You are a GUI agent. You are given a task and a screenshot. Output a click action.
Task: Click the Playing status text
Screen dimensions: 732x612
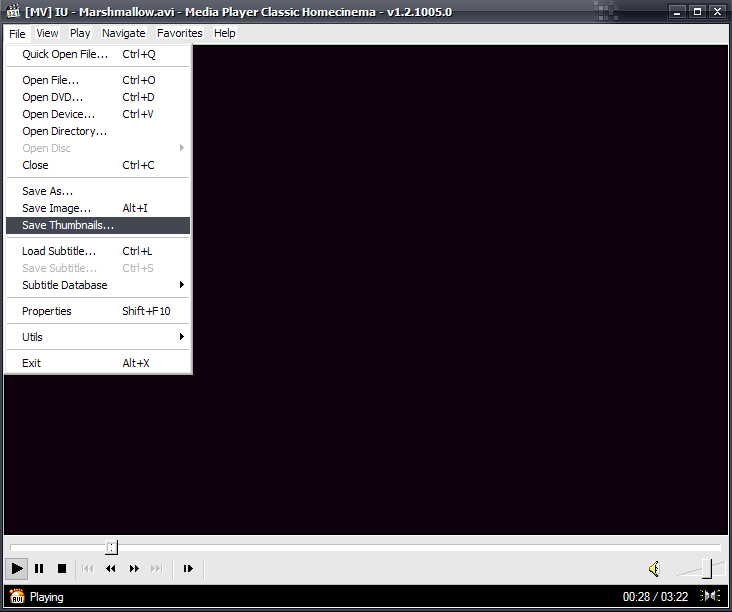pyautogui.click(x=47, y=597)
